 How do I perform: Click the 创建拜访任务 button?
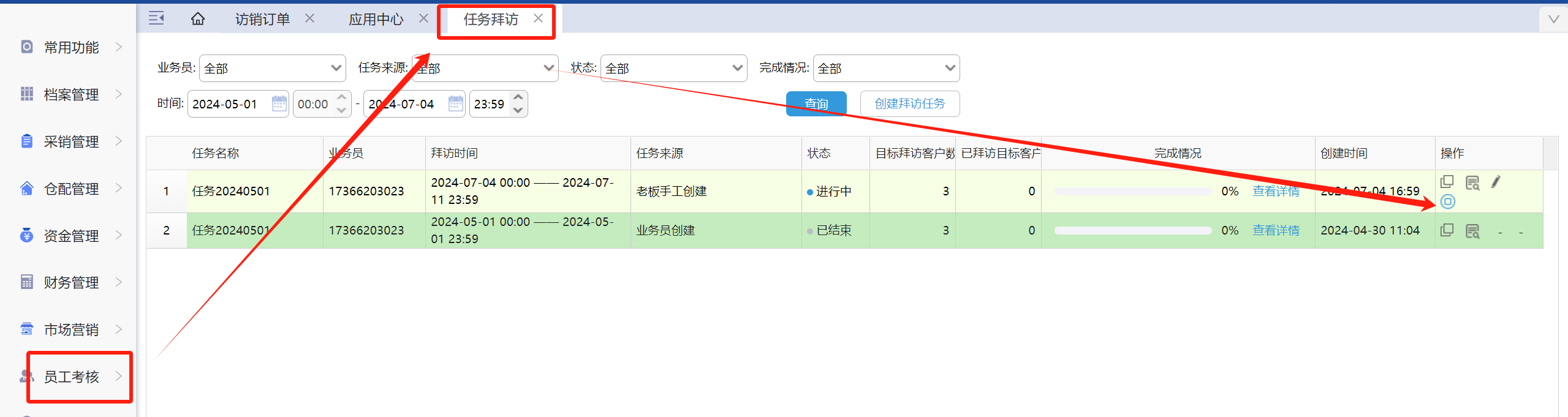[x=909, y=103]
